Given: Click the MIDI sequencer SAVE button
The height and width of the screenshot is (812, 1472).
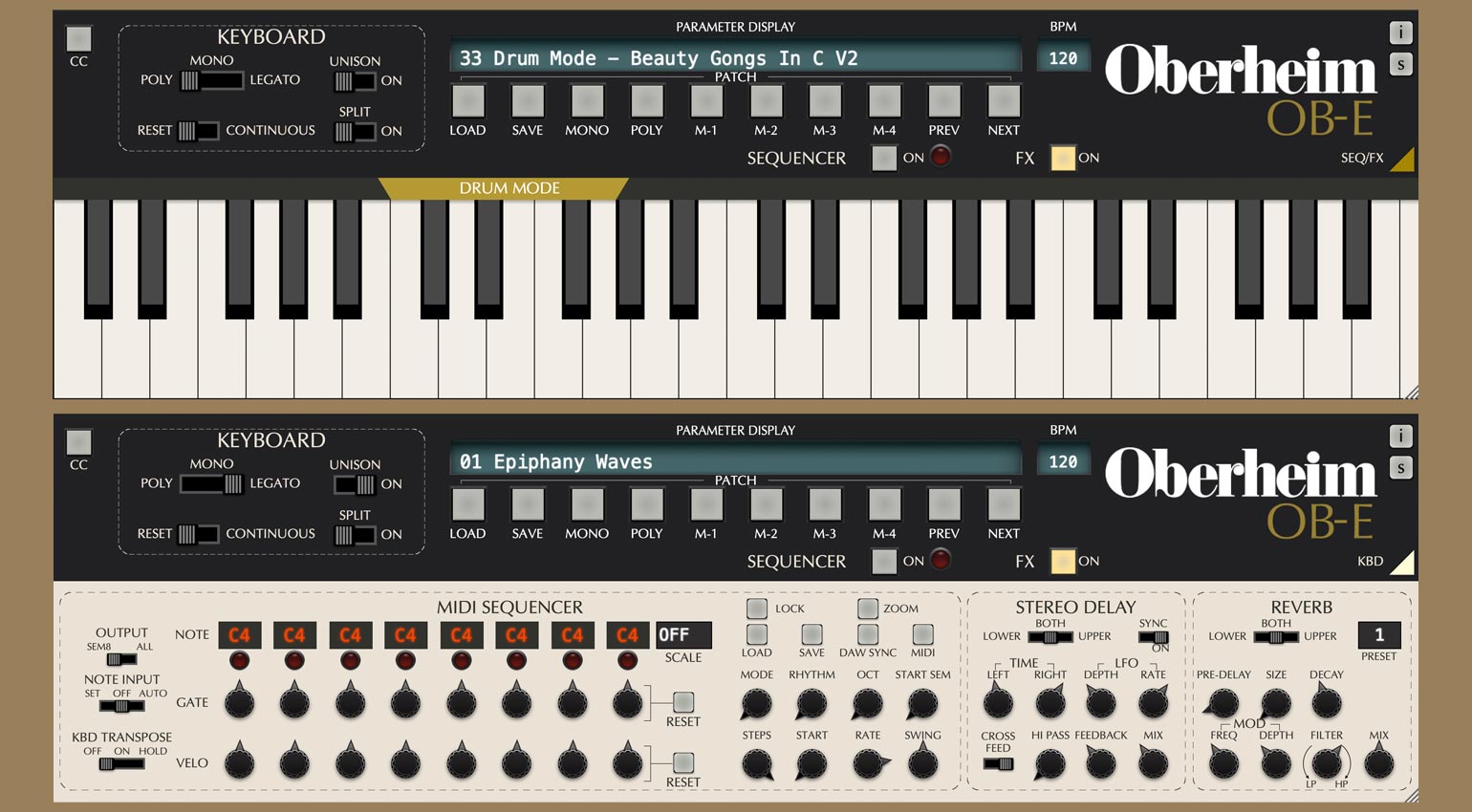Looking at the screenshot, I should click(812, 634).
